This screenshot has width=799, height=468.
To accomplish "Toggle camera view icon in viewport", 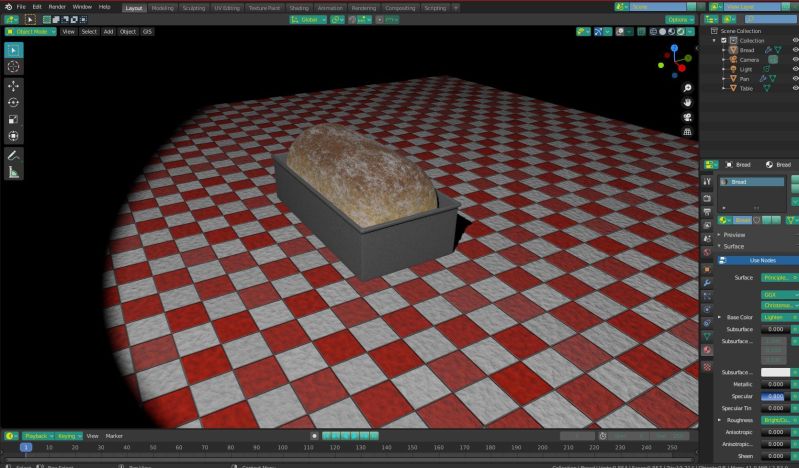I will (687, 117).
